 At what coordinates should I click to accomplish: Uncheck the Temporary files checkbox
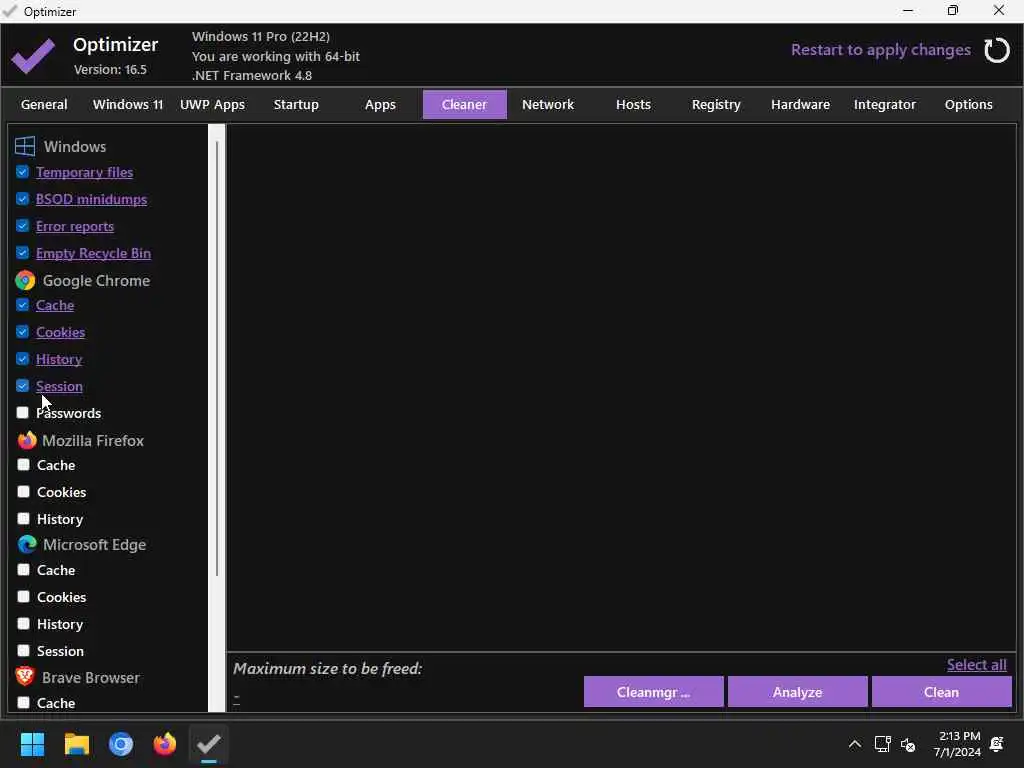pos(22,172)
